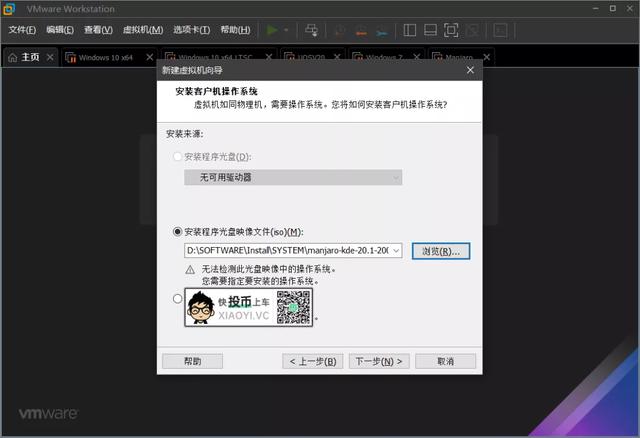Maximize the VMware Workstation window
Viewport: 640px width, 438px height.
click(x=613, y=9)
